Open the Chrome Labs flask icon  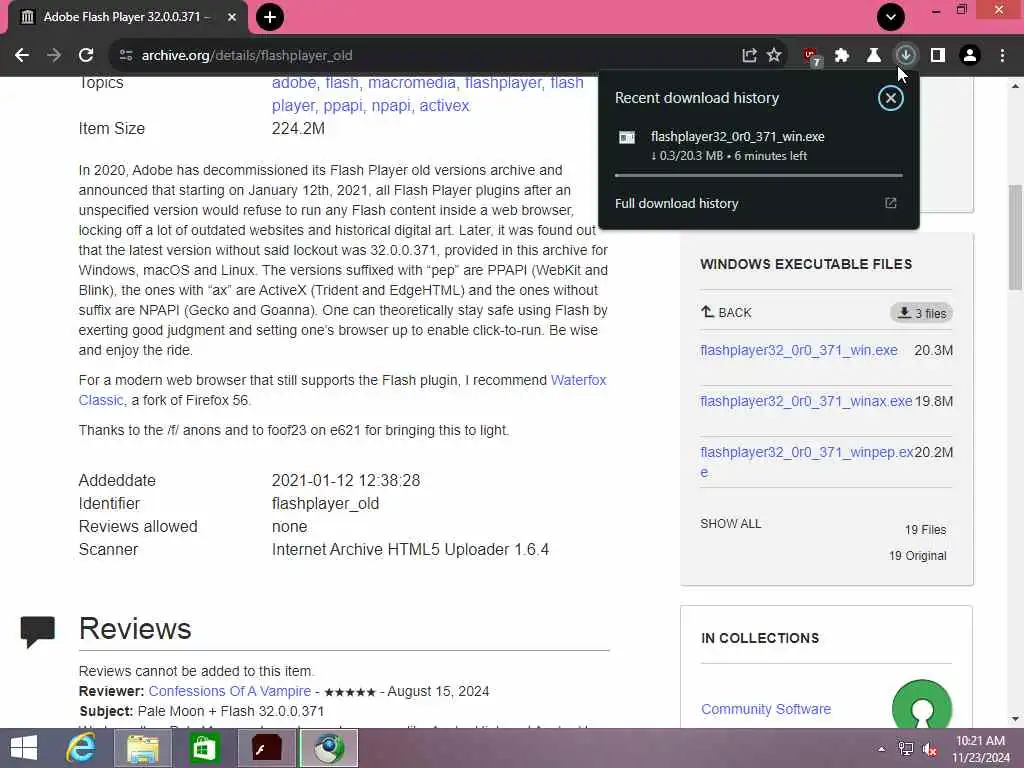(873, 56)
